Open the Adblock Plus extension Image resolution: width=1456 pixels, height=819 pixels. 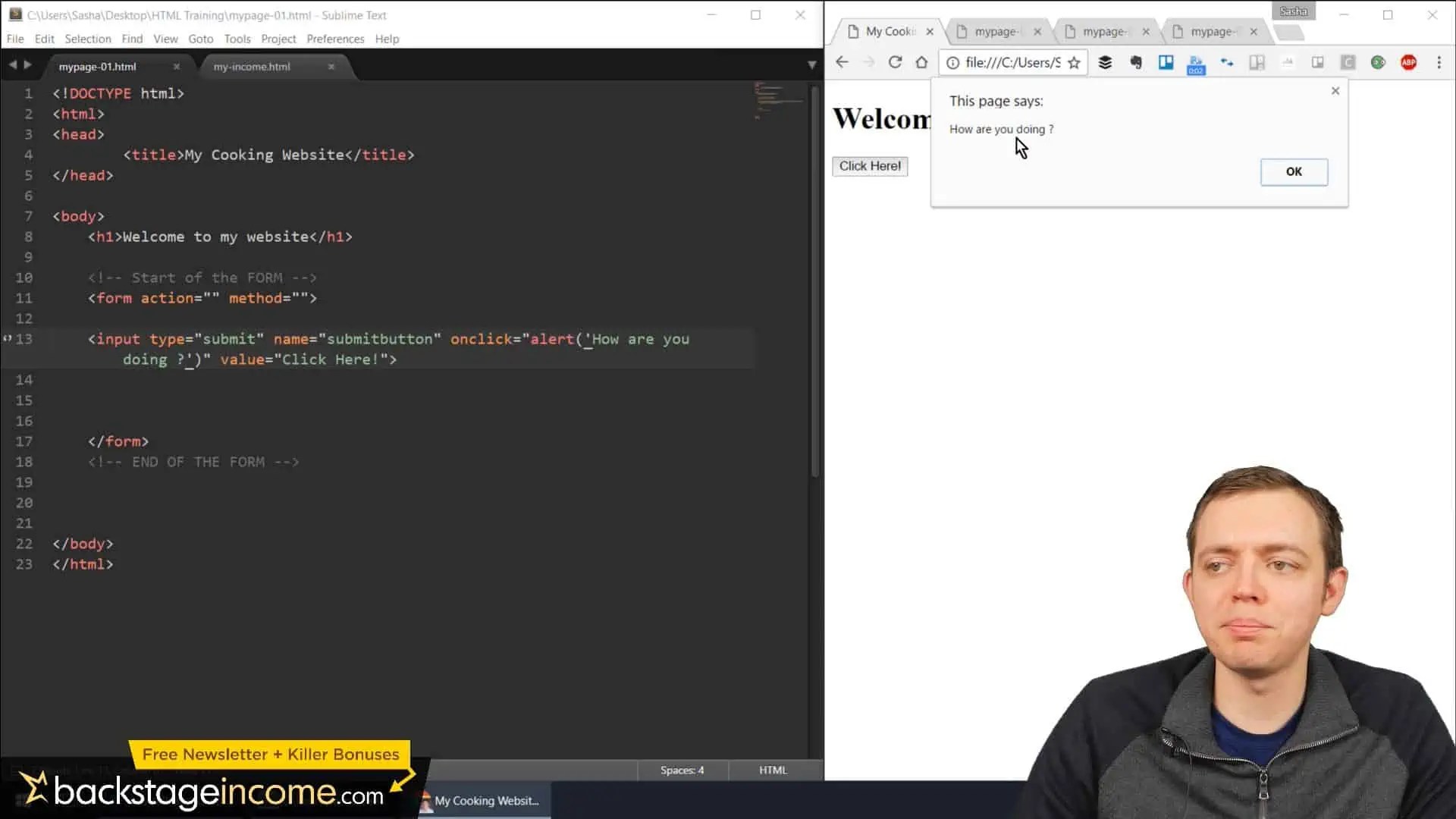(1408, 63)
